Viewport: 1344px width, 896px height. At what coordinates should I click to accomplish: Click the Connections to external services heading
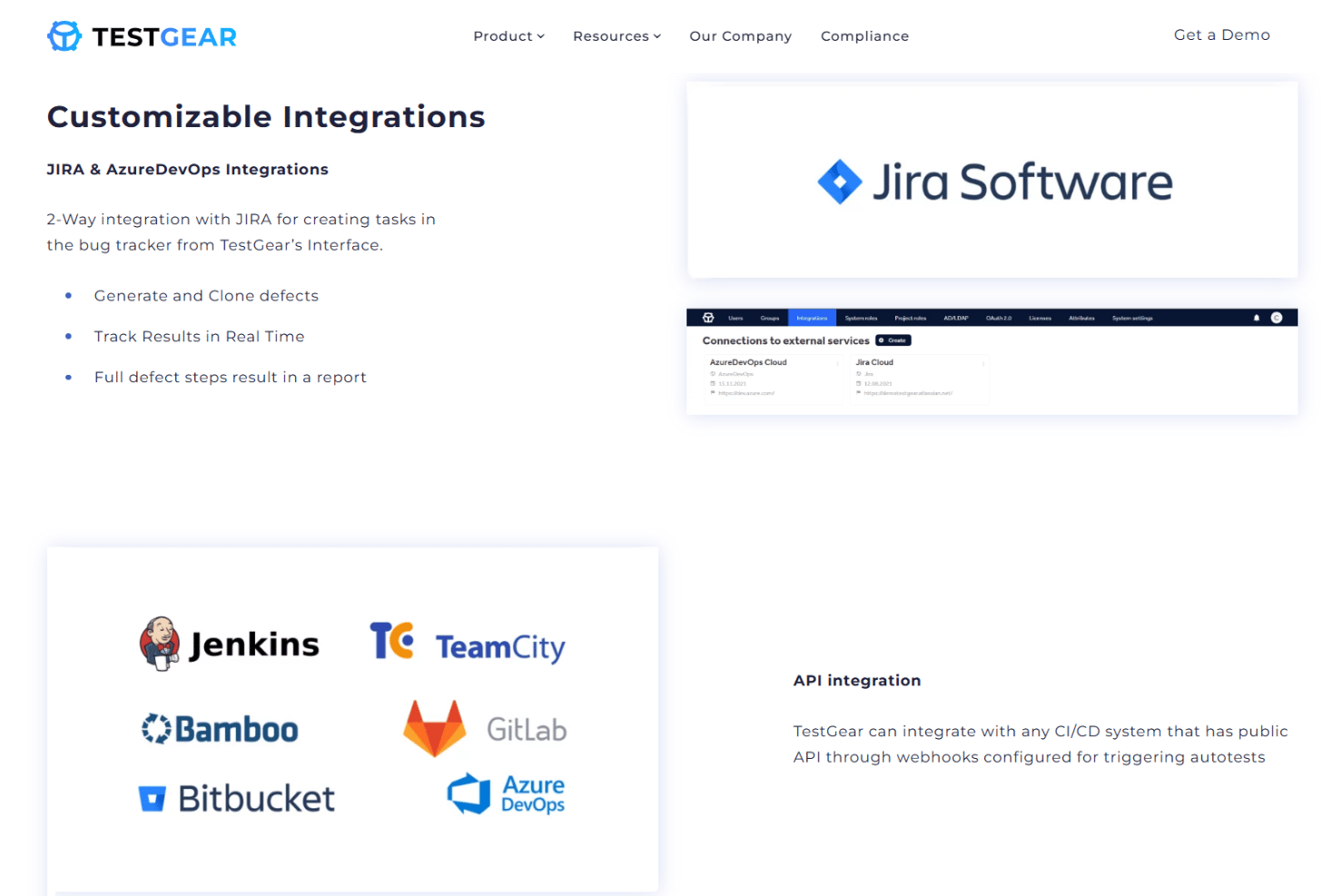786,340
